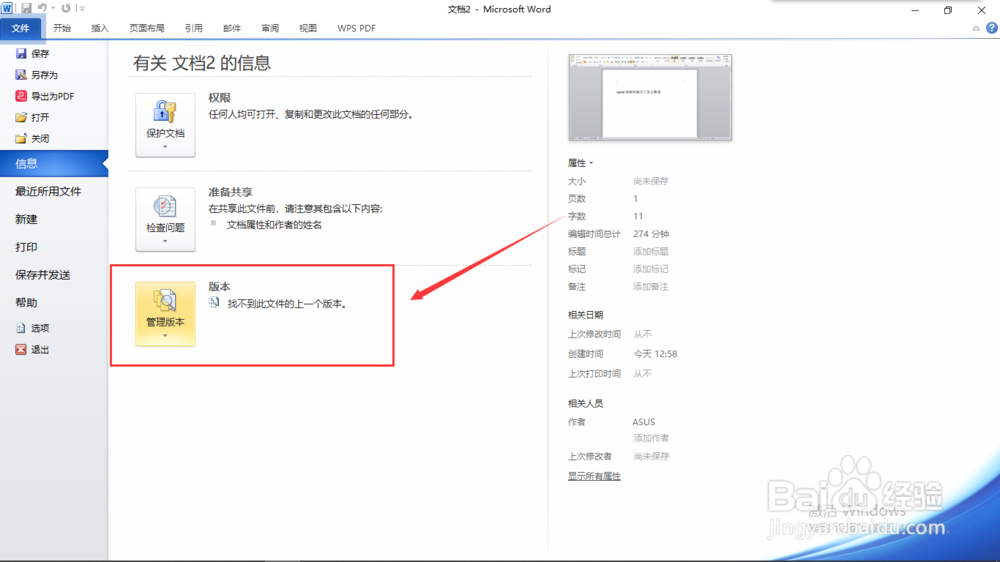This screenshot has width=1000, height=562.
Task: Minimize the ribbon using caret icon
Action: coord(976,29)
